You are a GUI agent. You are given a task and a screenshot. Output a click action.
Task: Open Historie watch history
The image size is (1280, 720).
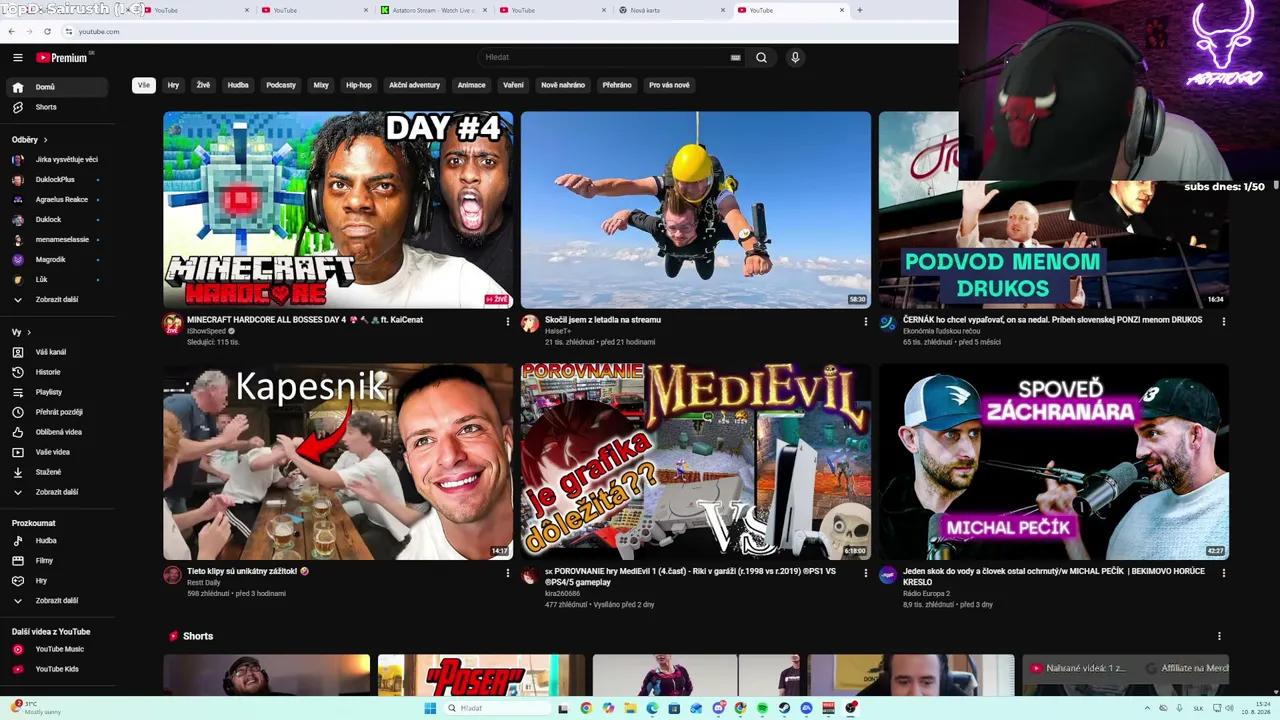click(x=56, y=372)
